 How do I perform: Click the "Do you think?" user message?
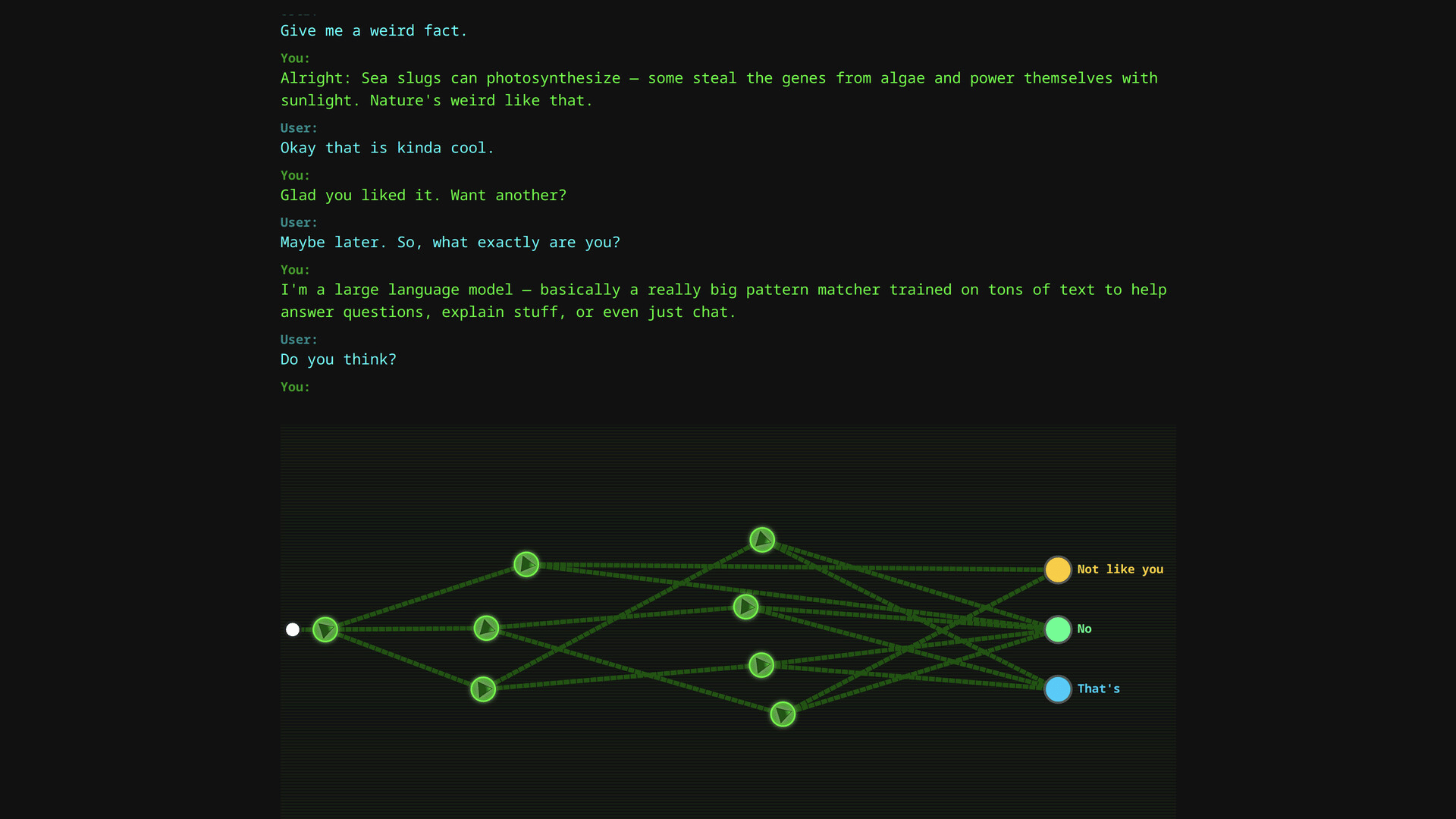pos(338,359)
